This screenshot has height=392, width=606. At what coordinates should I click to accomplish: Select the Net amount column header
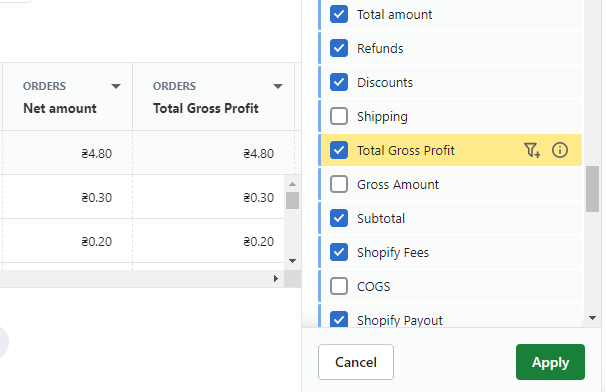(x=67, y=97)
